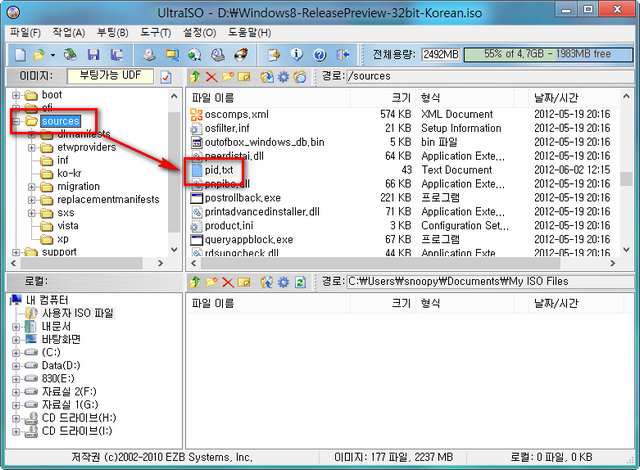Click the 전체용량 2492MB field
The image size is (640, 470).
[441, 54]
